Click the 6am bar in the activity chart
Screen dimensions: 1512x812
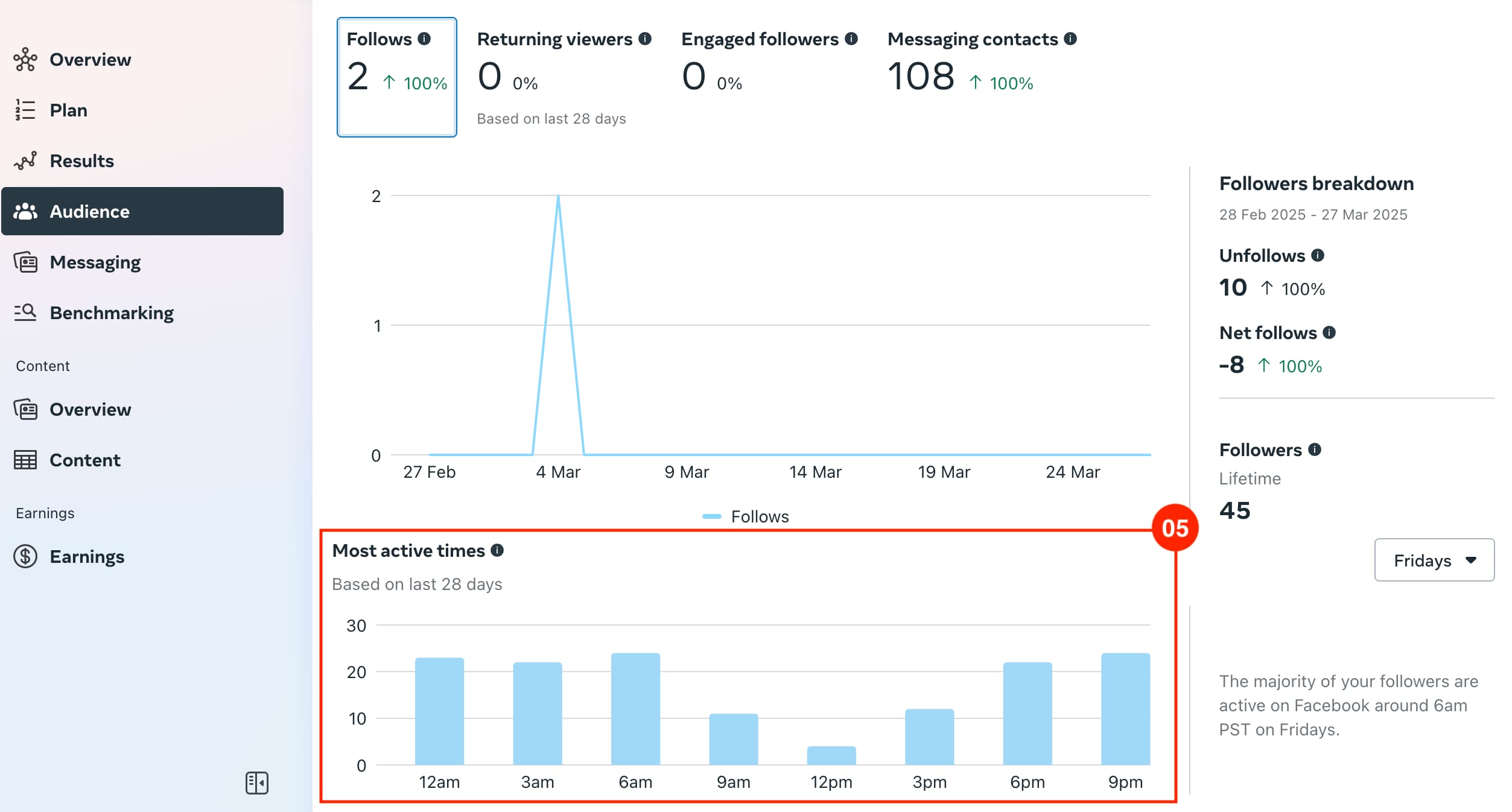pos(635,709)
